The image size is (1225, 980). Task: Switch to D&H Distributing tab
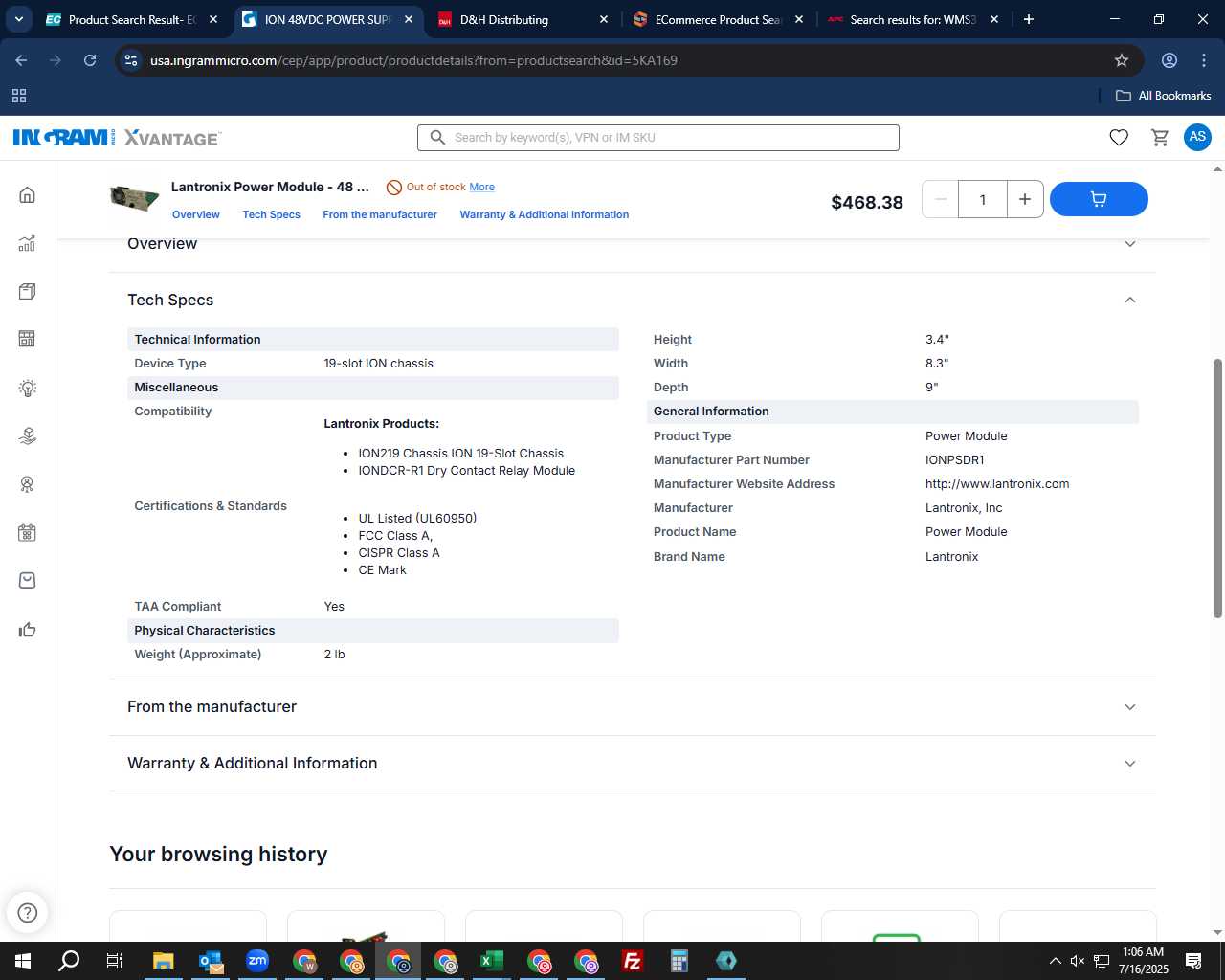click(x=523, y=19)
